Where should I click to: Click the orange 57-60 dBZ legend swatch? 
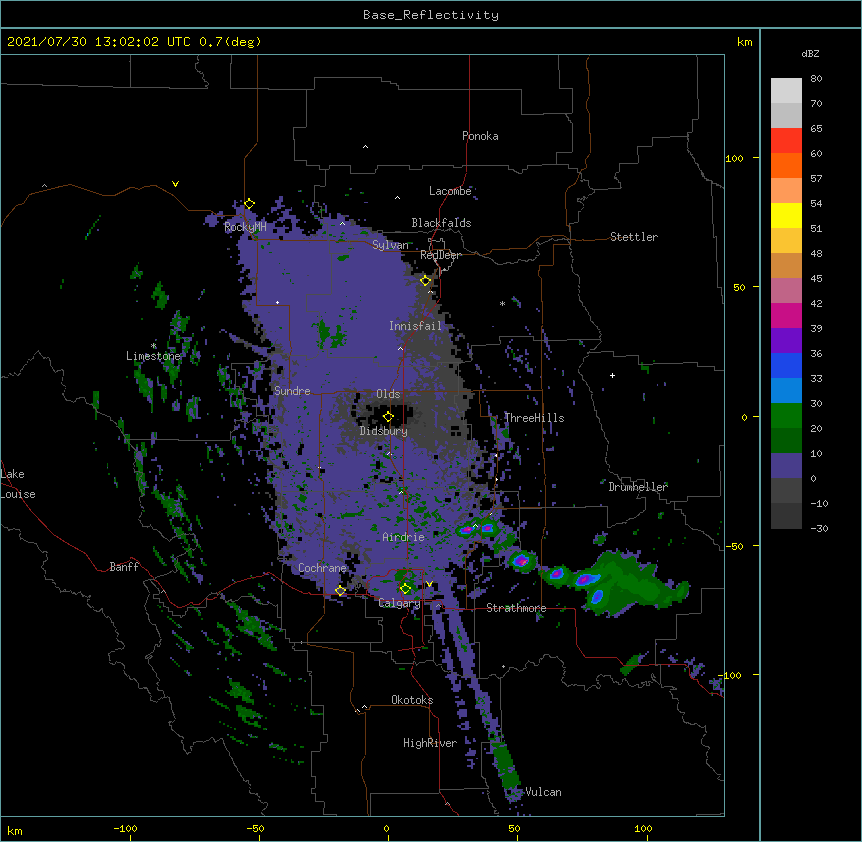786,165
